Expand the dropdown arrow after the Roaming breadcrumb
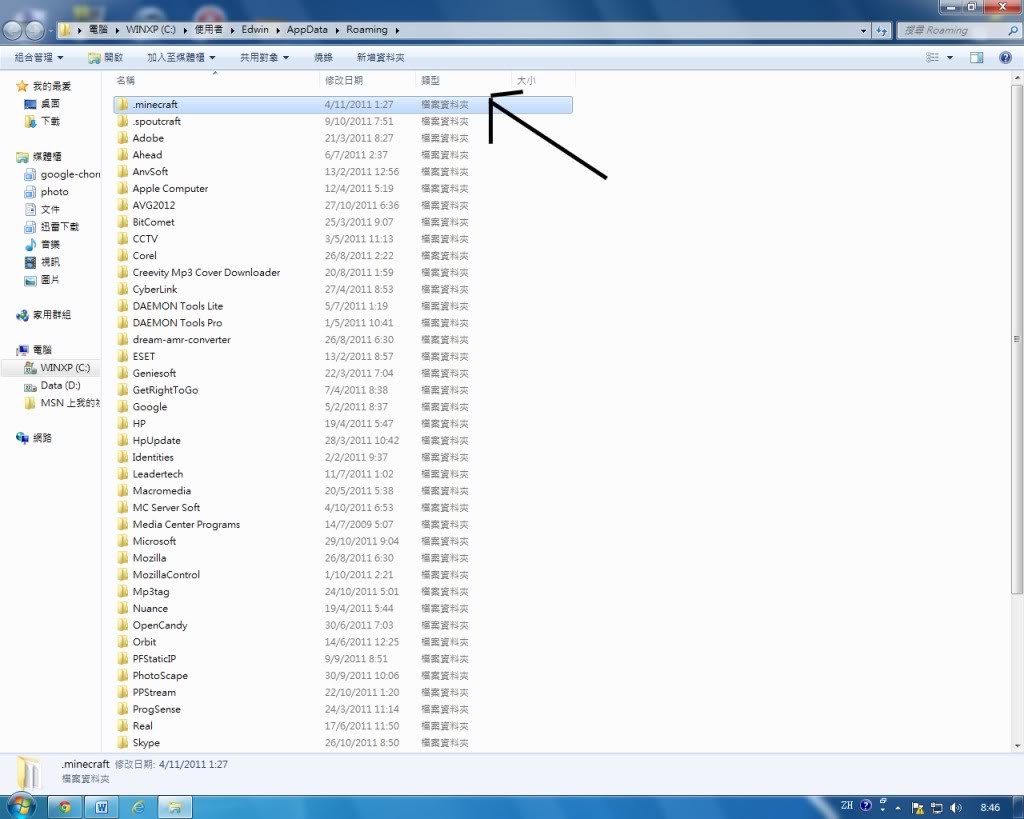This screenshot has height=819, width=1024. [x=397, y=30]
